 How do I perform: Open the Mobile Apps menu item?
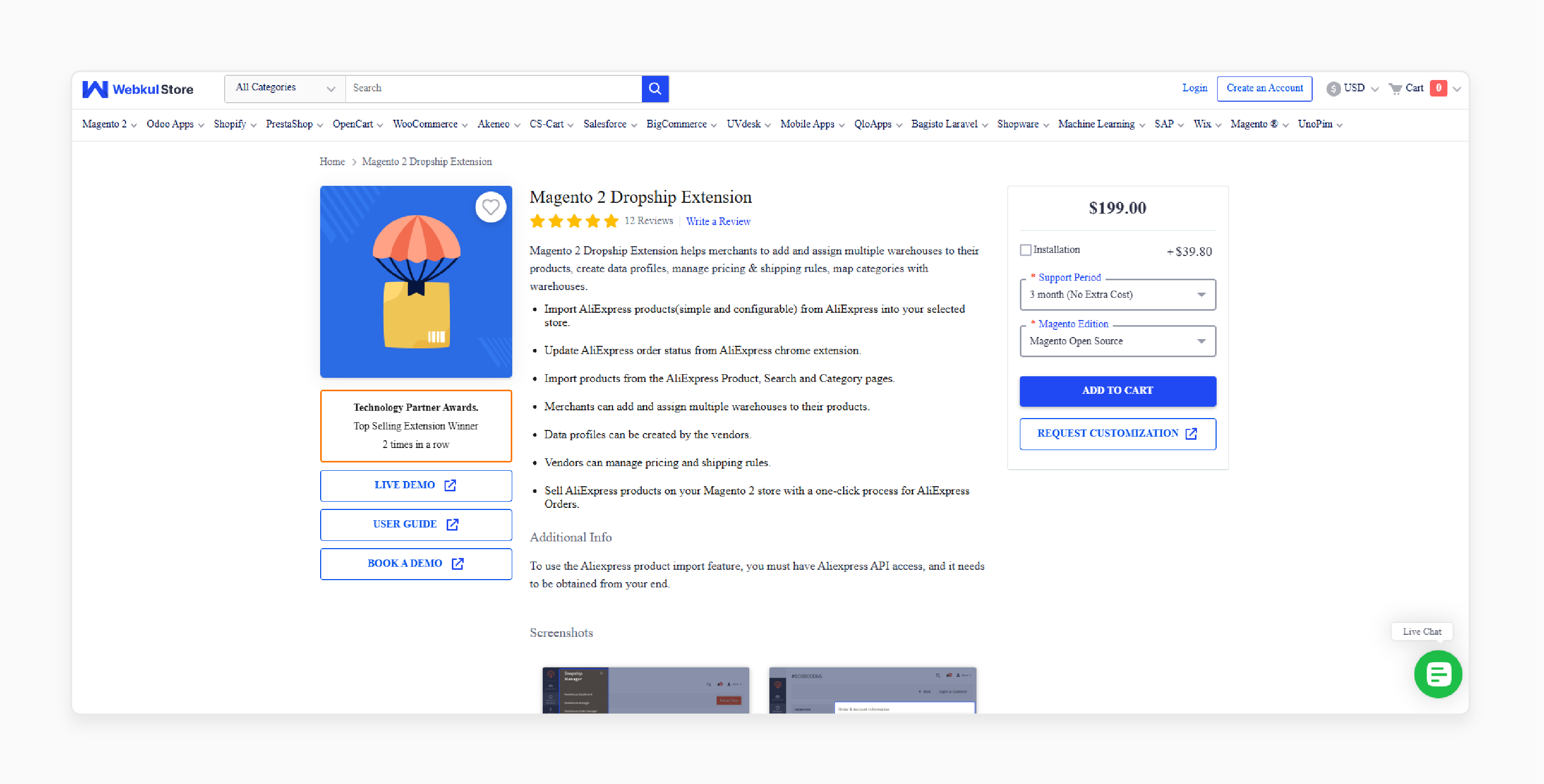812,124
